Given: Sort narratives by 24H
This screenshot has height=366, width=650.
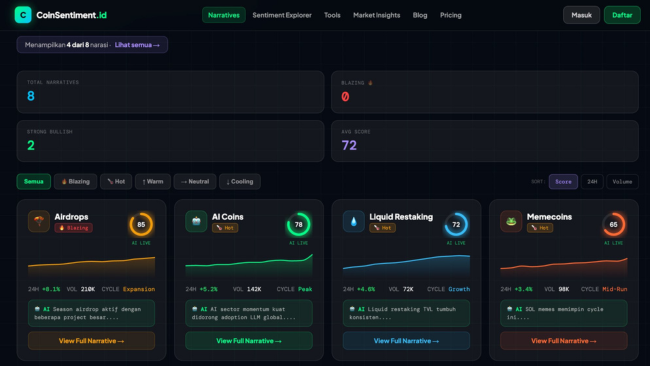Looking at the screenshot, I should [x=592, y=182].
